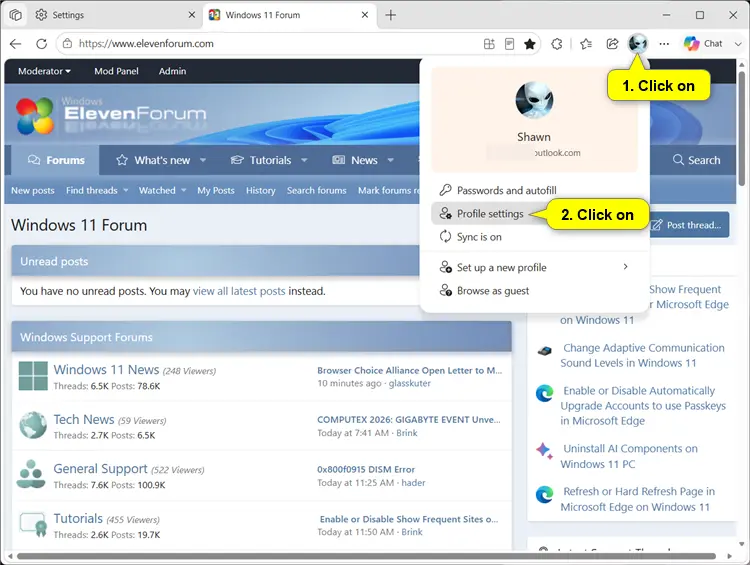This screenshot has width=750, height=565.
Task: Expand the Find threads dropdown arrow
Action: [126, 190]
